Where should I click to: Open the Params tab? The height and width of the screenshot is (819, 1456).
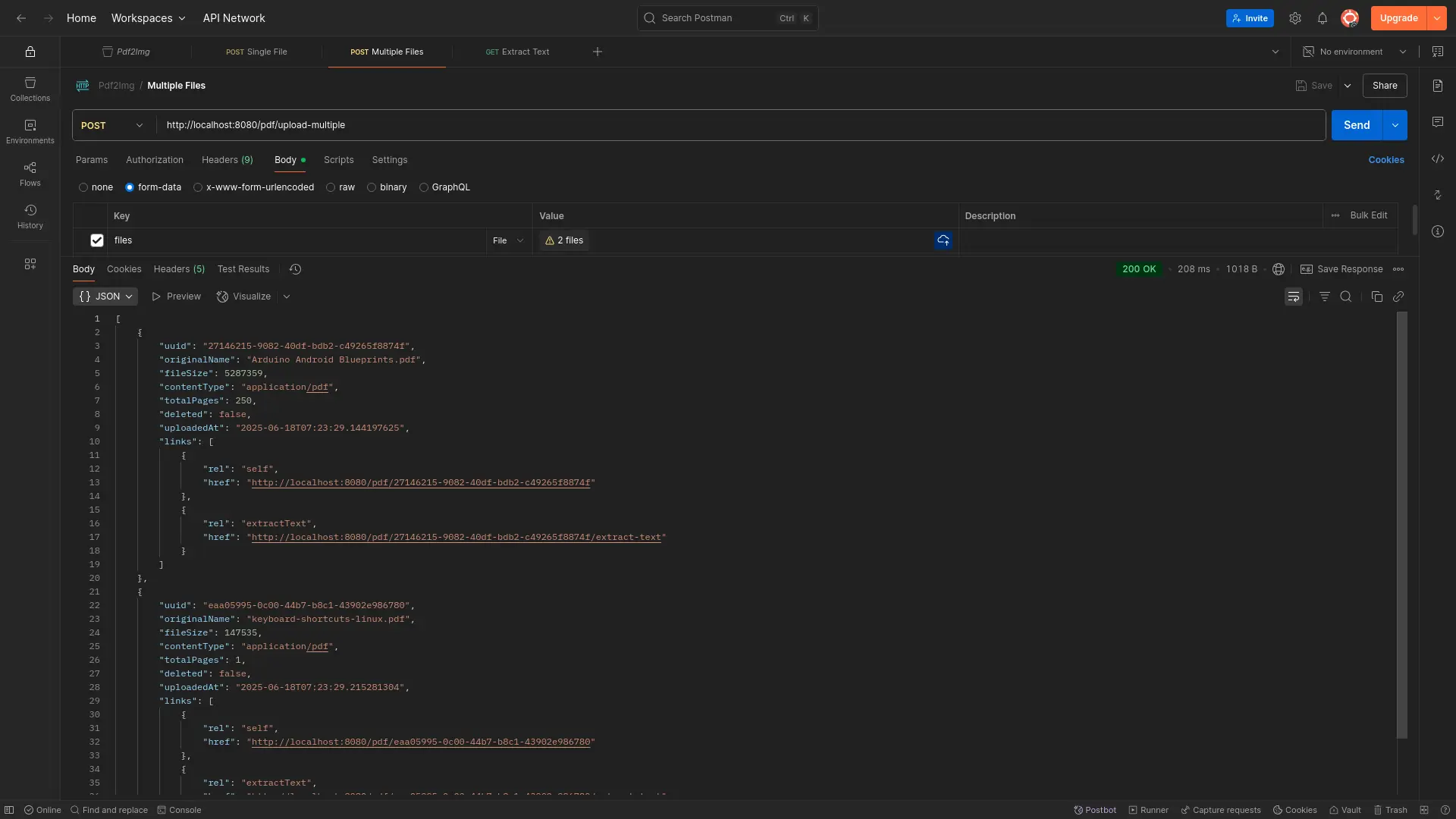[x=92, y=160]
